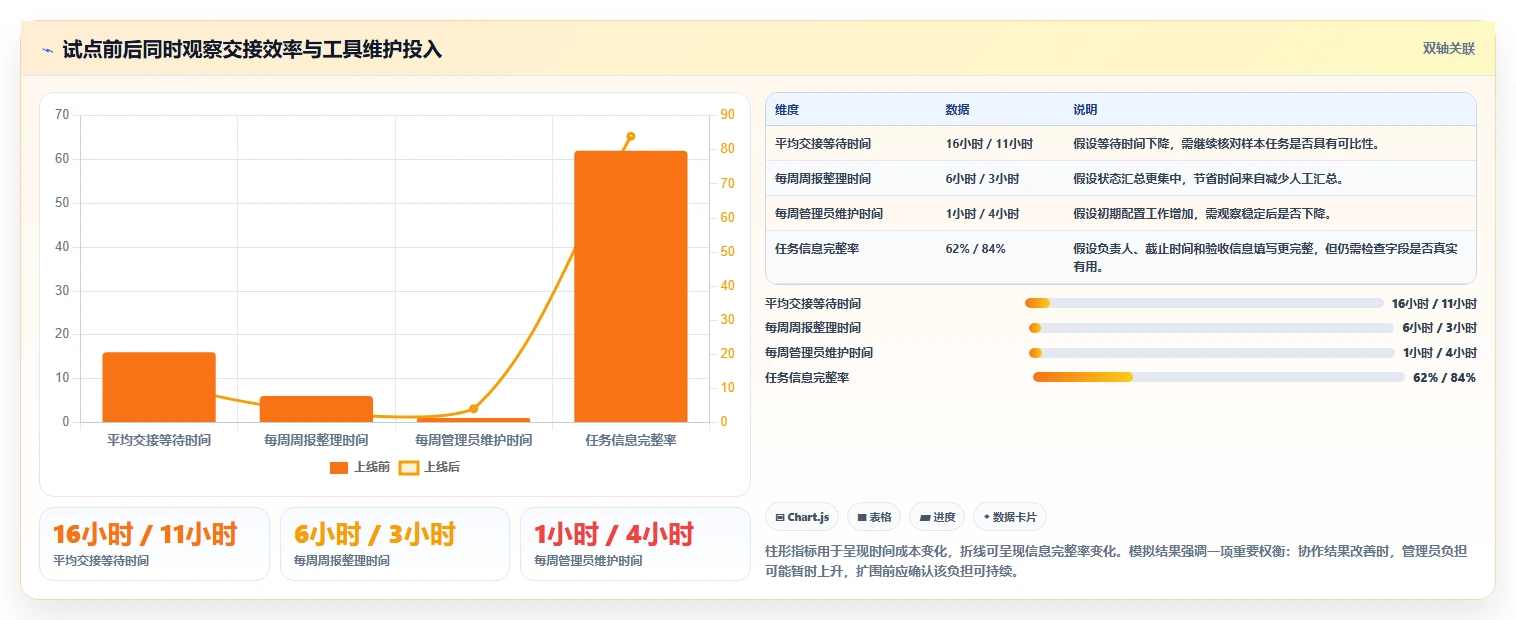Click the 双轴关联 label in the header
The width and height of the screenshot is (1516, 620).
pyautogui.click(x=1449, y=48)
